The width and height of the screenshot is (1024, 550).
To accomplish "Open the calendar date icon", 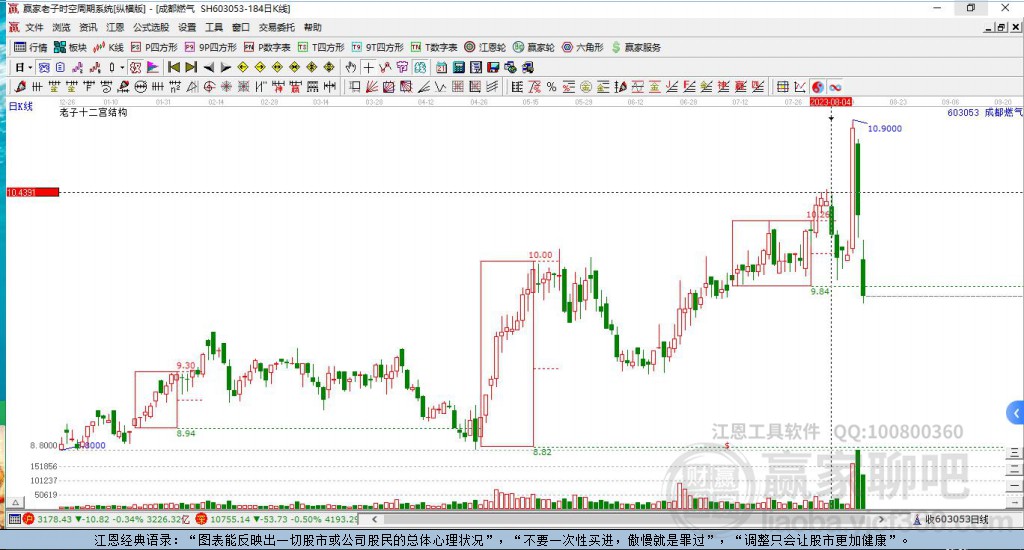I will [x=441, y=67].
